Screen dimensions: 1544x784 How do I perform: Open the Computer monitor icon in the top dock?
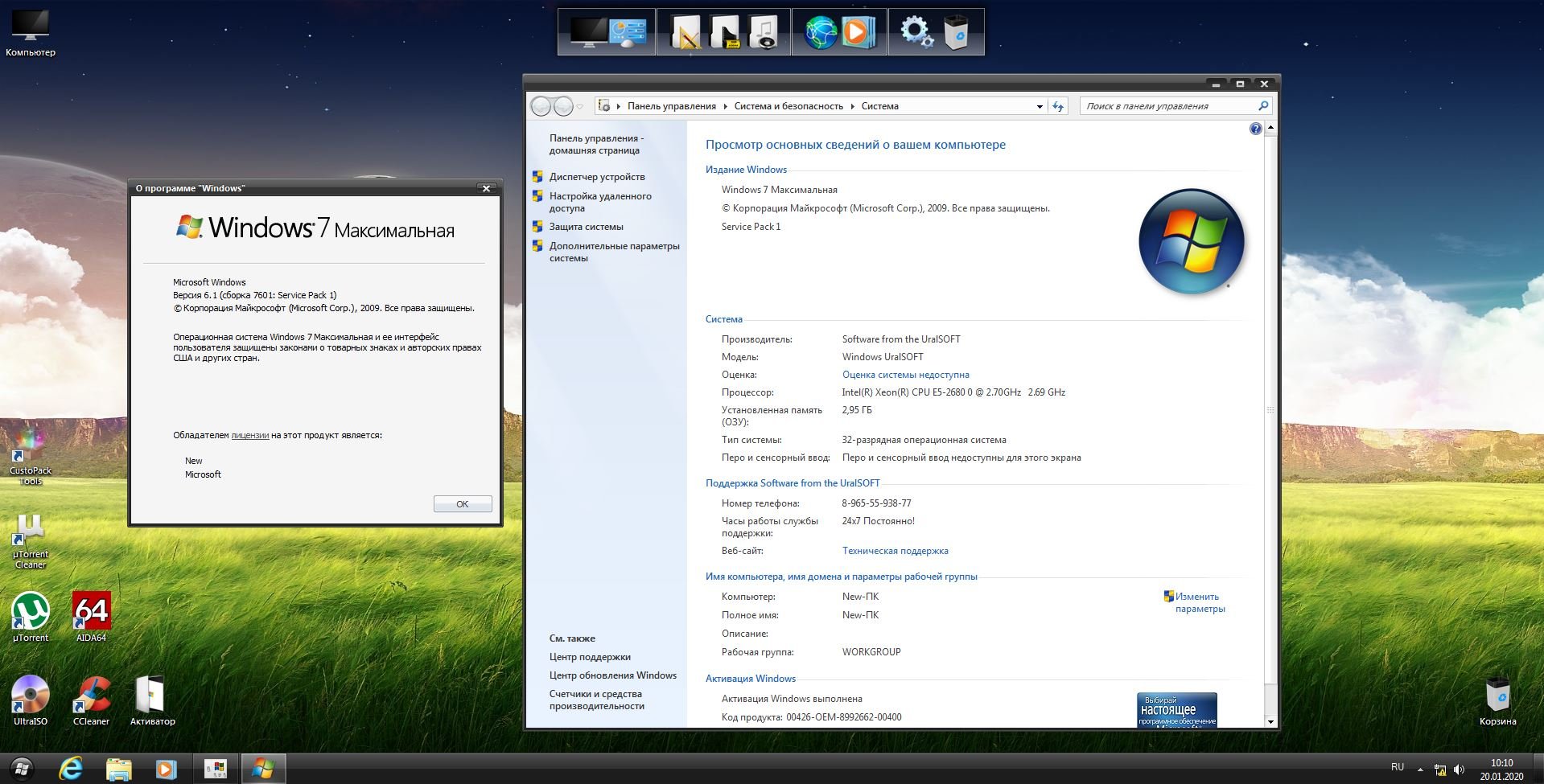[x=588, y=32]
